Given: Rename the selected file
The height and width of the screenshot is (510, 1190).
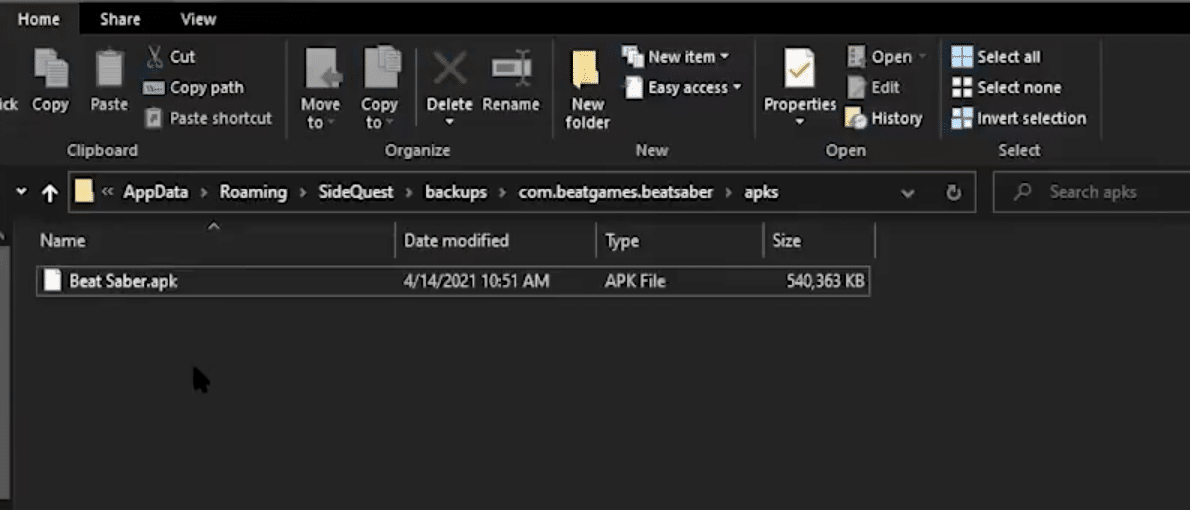Looking at the screenshot, I should click(x=511, y=80).
